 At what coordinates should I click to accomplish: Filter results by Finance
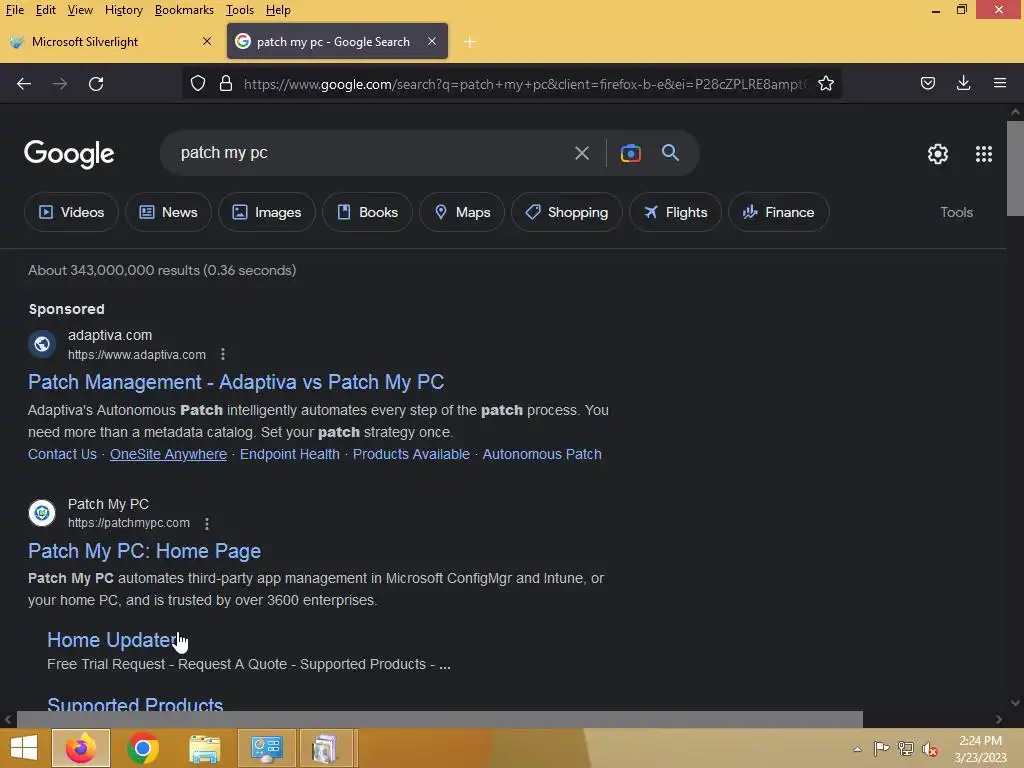(778, 212)
